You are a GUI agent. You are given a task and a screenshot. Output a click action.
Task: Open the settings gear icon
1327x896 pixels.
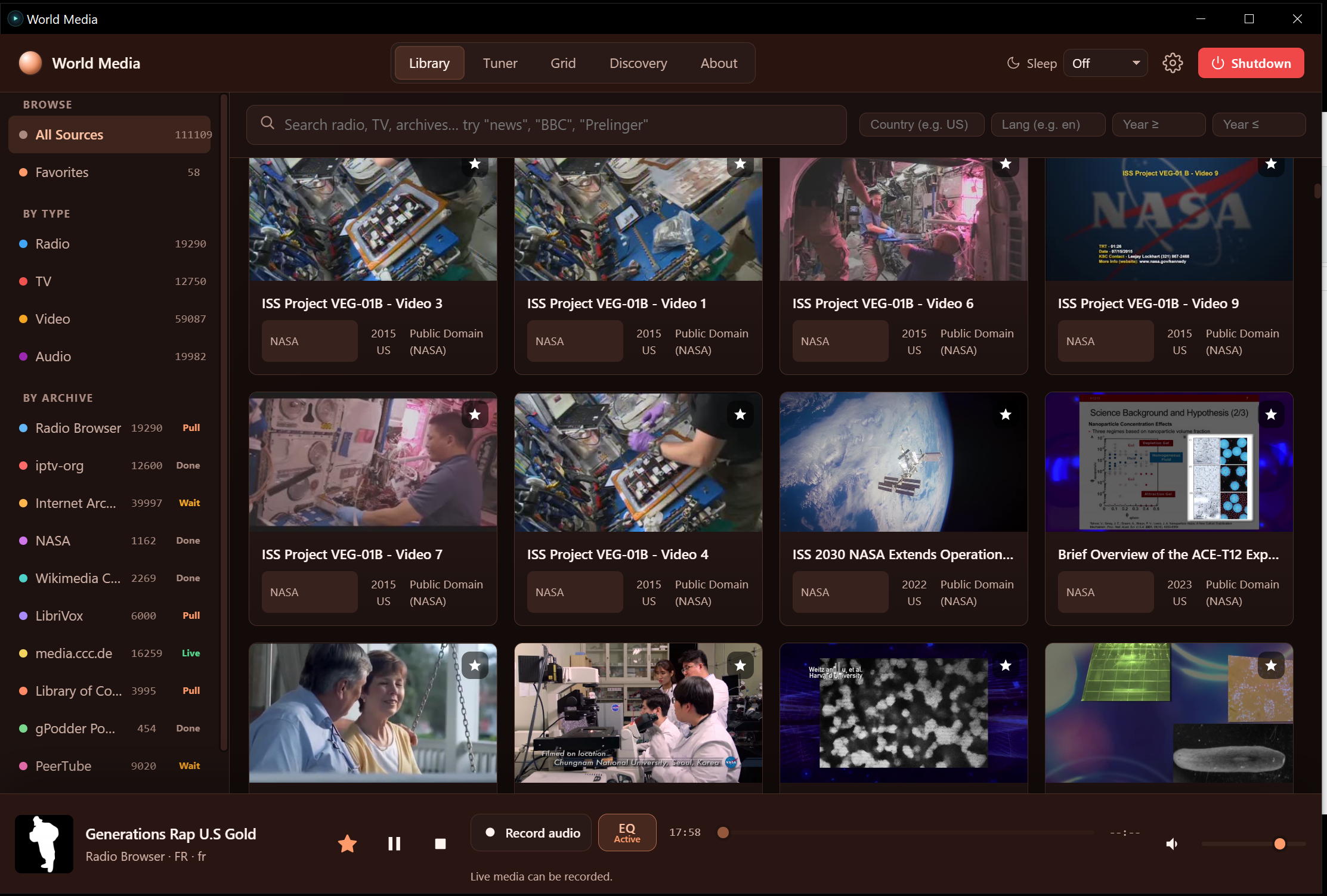pos(1172,63)
